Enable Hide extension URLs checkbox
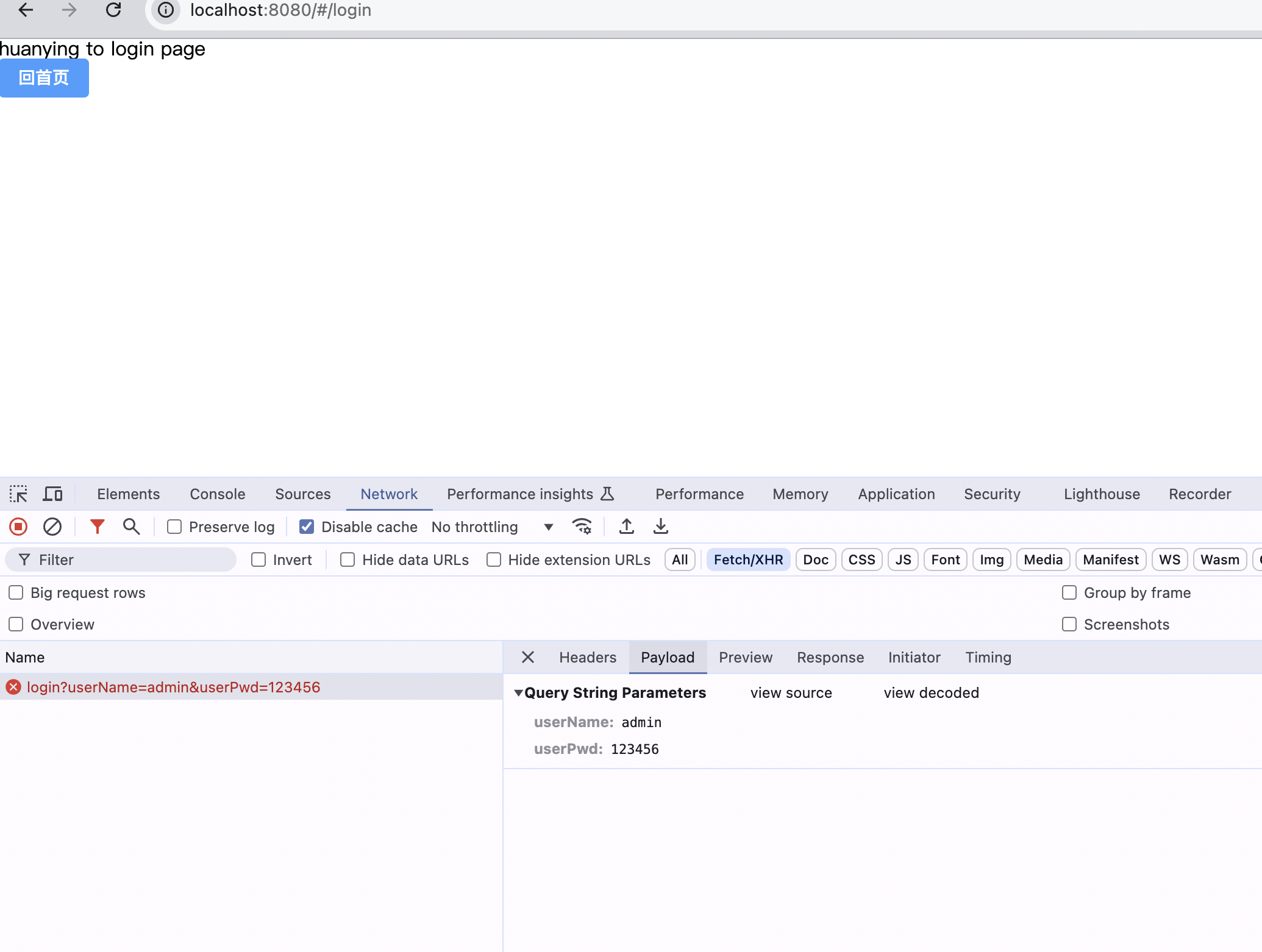The width and height of the screenshot is (1262, 952). coord(494,559)
